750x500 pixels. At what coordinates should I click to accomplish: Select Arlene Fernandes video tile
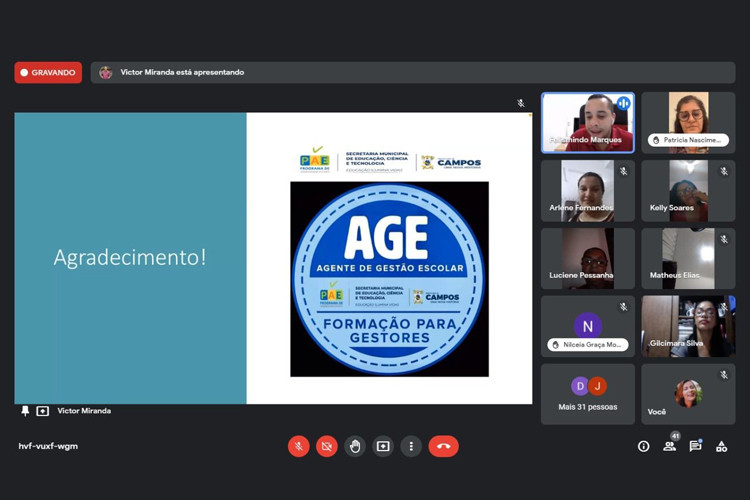click(588, 191)
